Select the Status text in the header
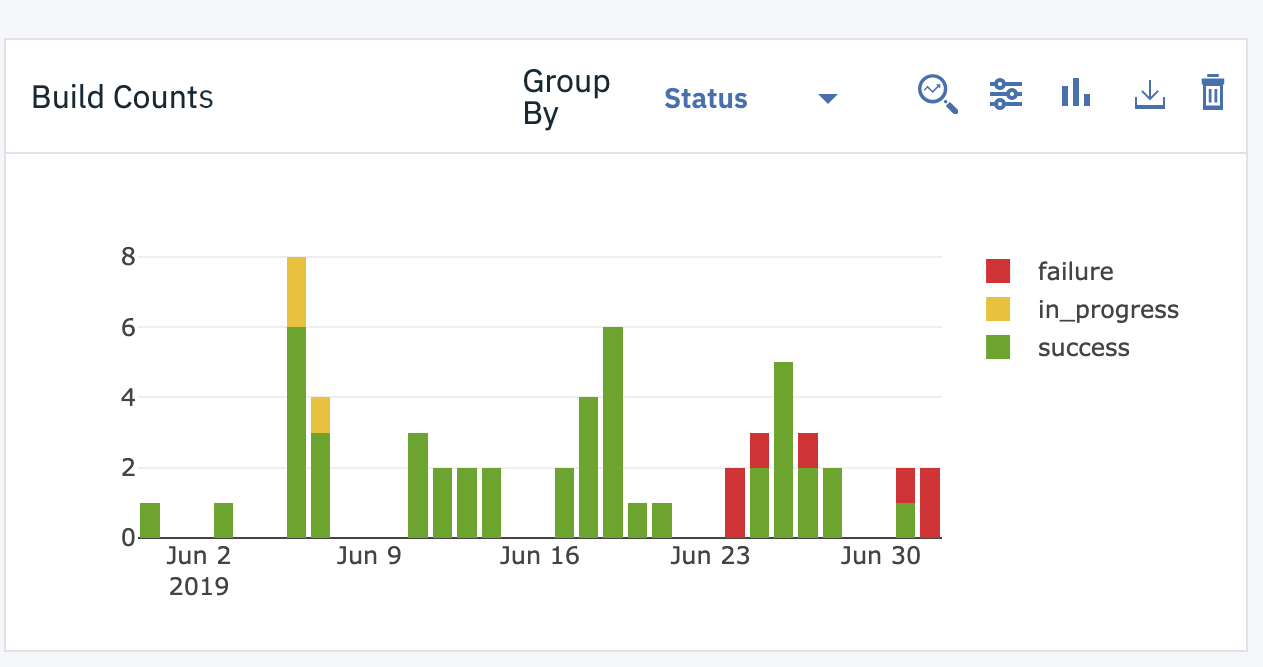 point(706,98)
